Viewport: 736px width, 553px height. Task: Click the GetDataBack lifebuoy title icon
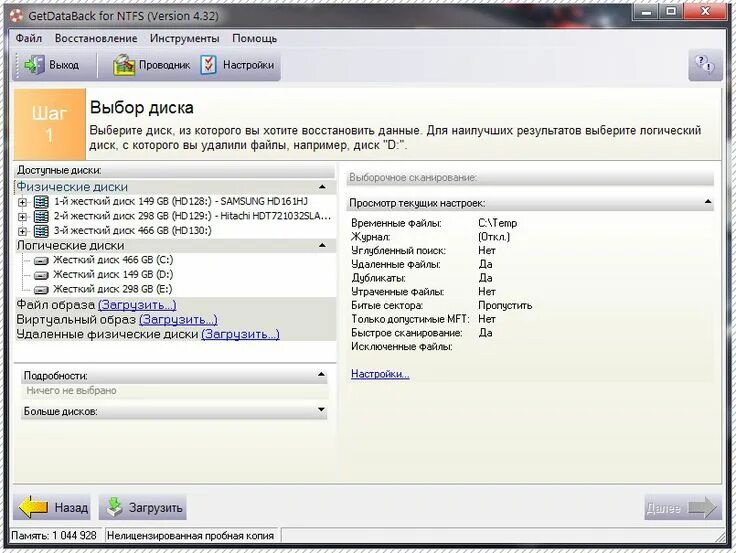(16, 15)
